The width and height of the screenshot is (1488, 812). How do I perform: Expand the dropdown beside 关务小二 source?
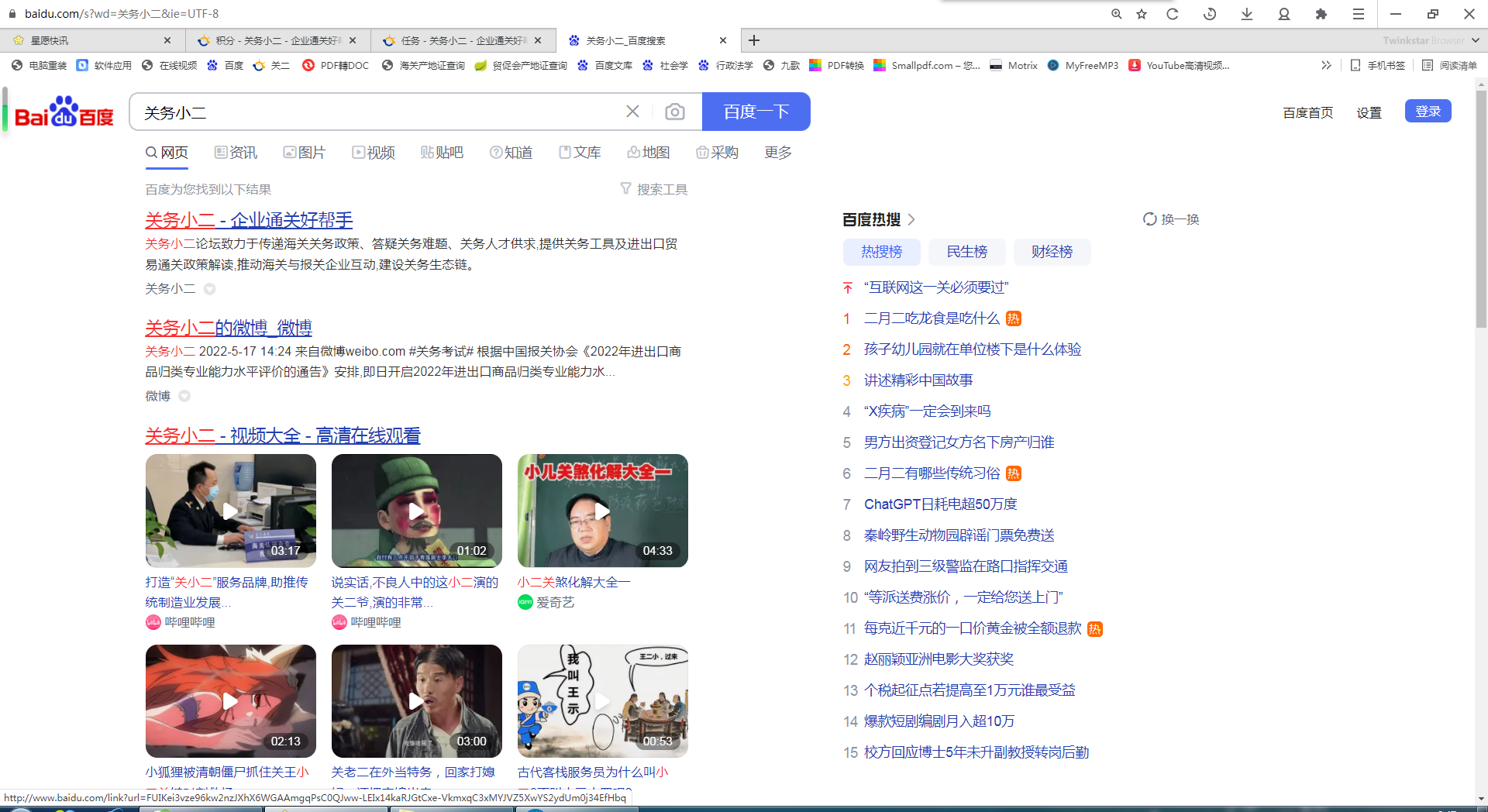pyautogui.click(x=209, y=289)
